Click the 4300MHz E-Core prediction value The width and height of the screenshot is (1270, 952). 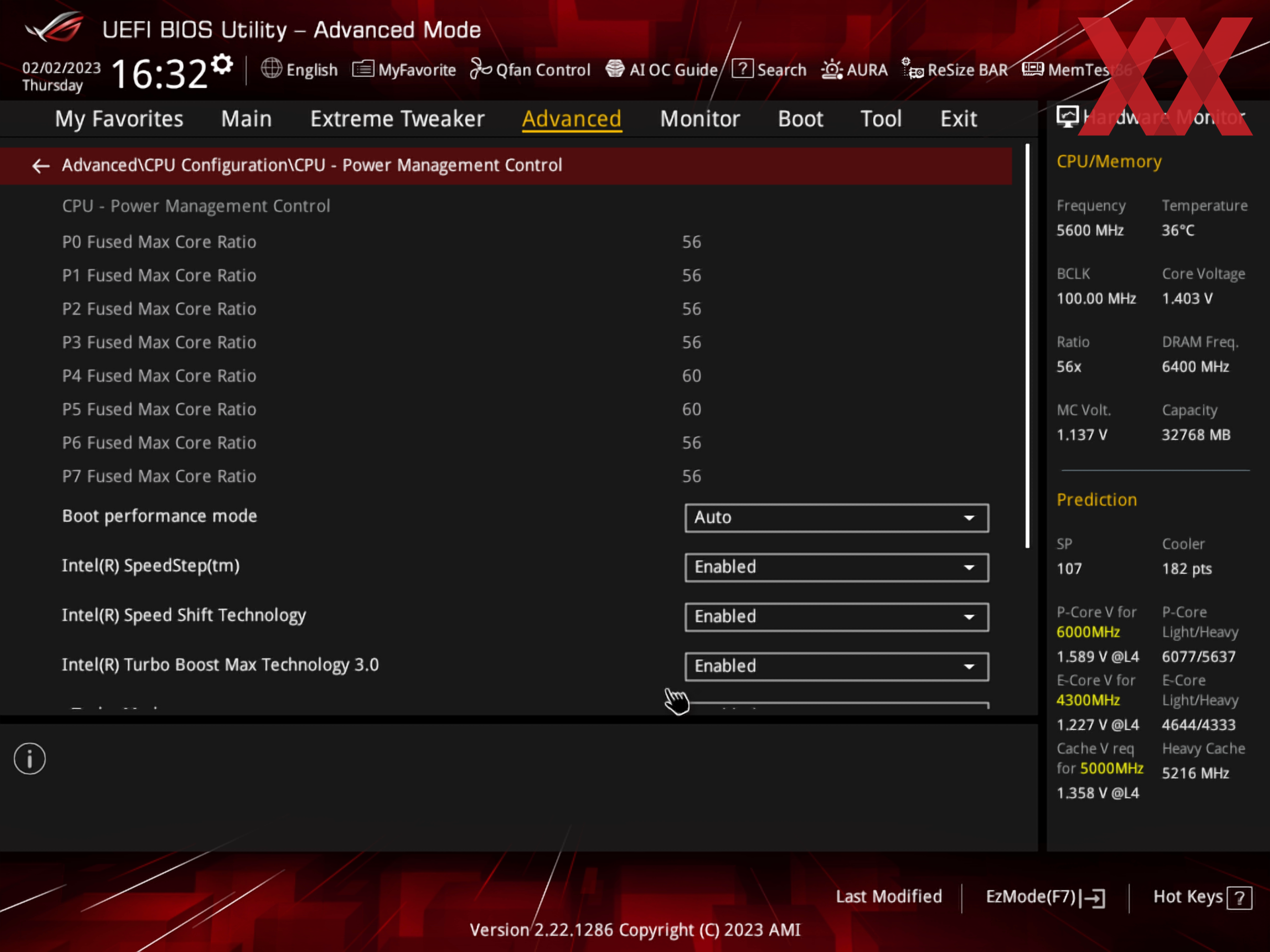coord(1088,700)
